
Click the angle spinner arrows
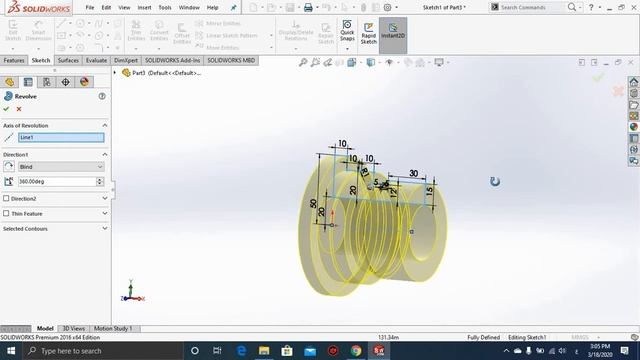[x=100, y=181]
